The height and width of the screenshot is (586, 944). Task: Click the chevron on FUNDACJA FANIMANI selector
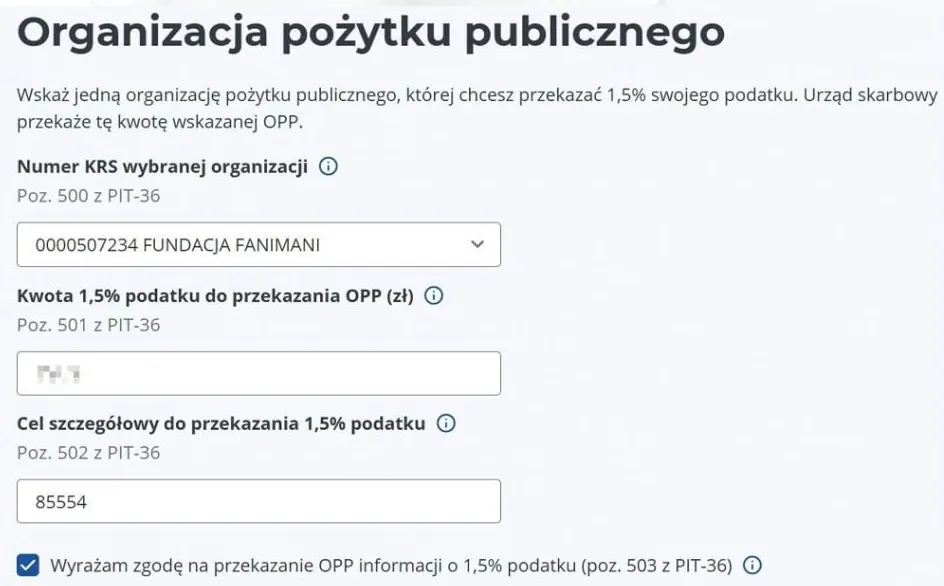476,244
